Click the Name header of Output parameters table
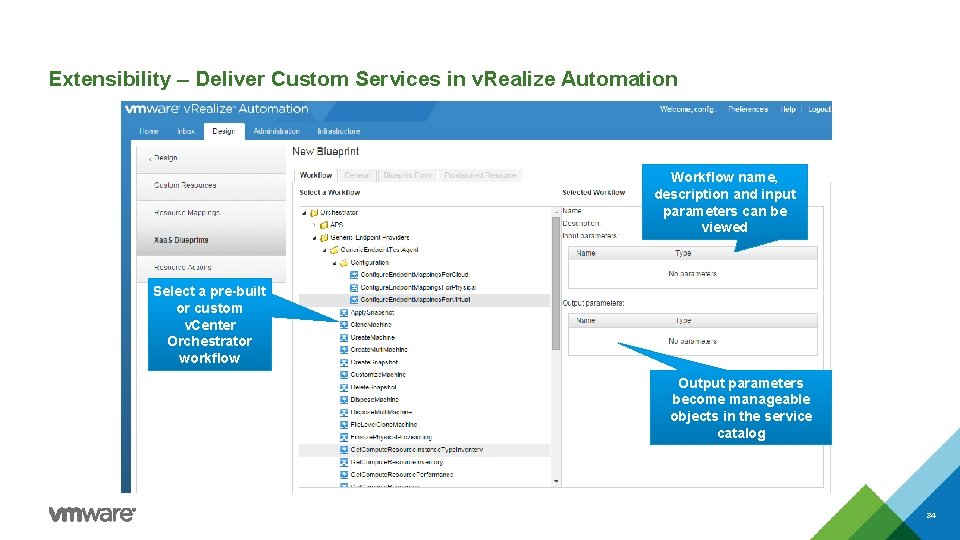Screen dimensions: 960x540 [586, 320]
